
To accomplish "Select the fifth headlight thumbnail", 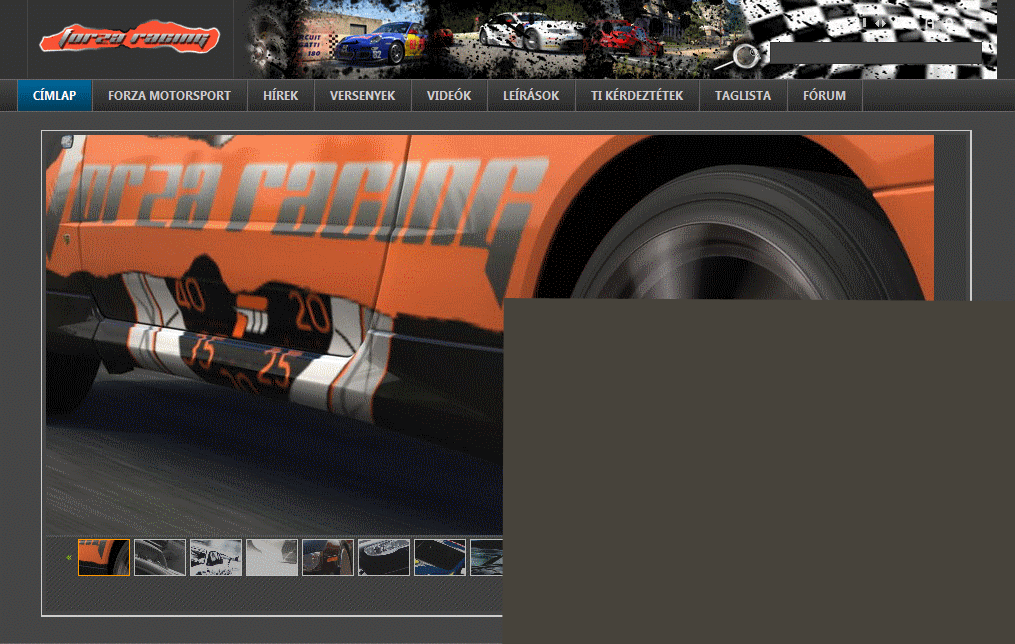I will point(328,557).
